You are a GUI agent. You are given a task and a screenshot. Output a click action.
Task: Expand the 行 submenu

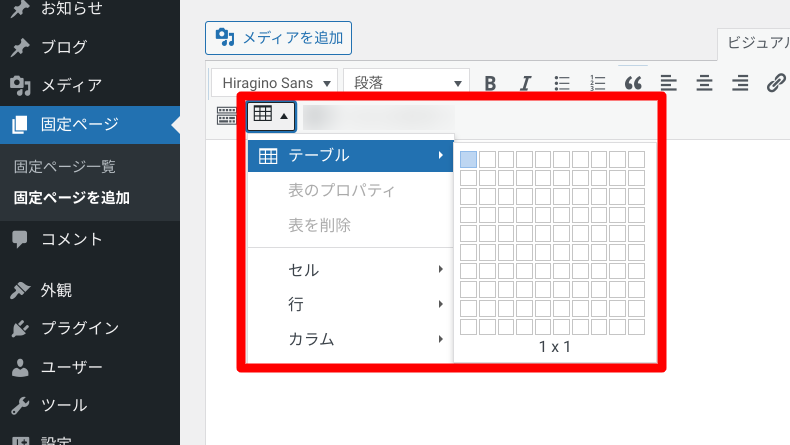click(x=351, y=304)
